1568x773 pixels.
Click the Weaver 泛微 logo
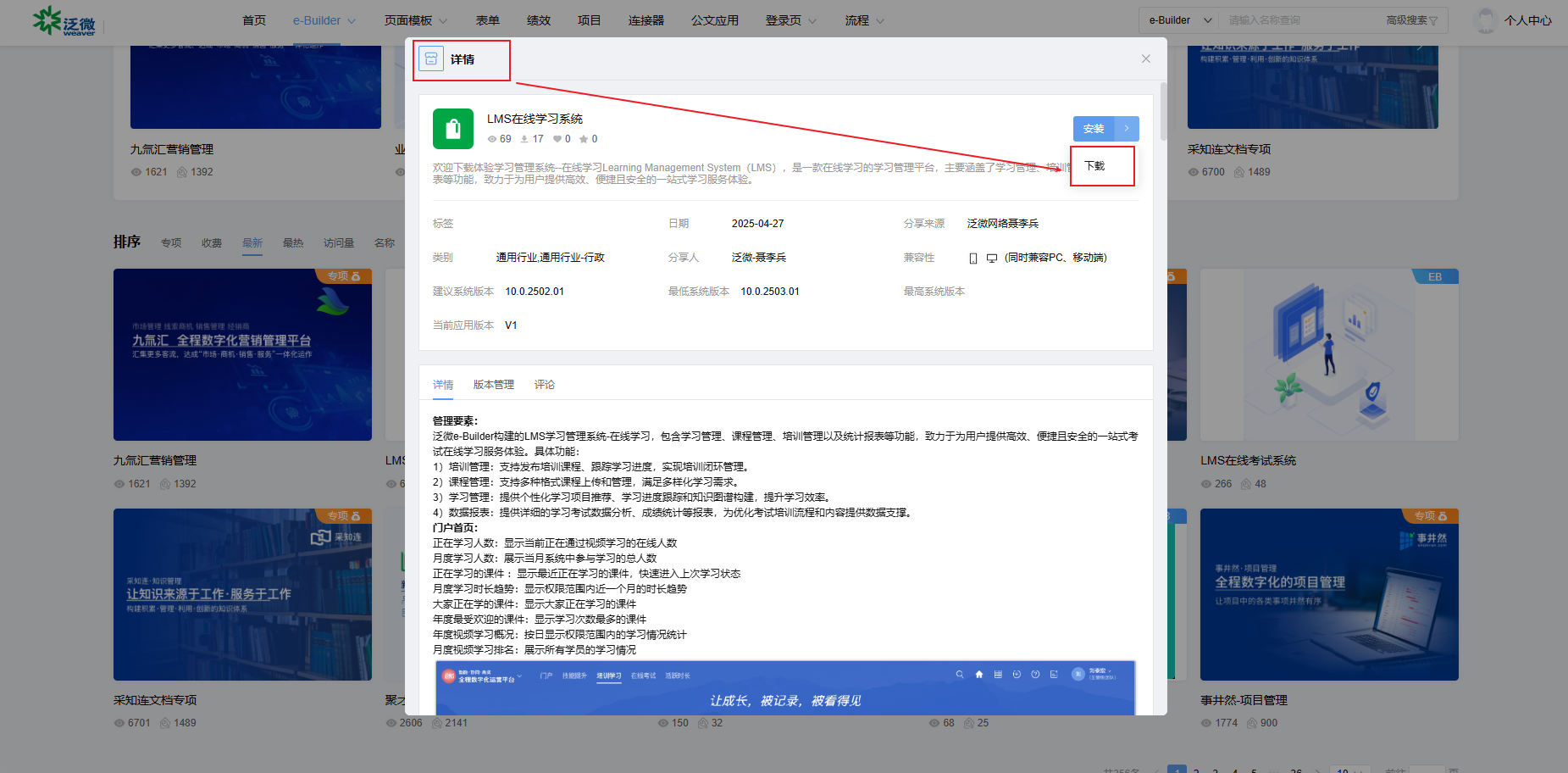point(64,21)
